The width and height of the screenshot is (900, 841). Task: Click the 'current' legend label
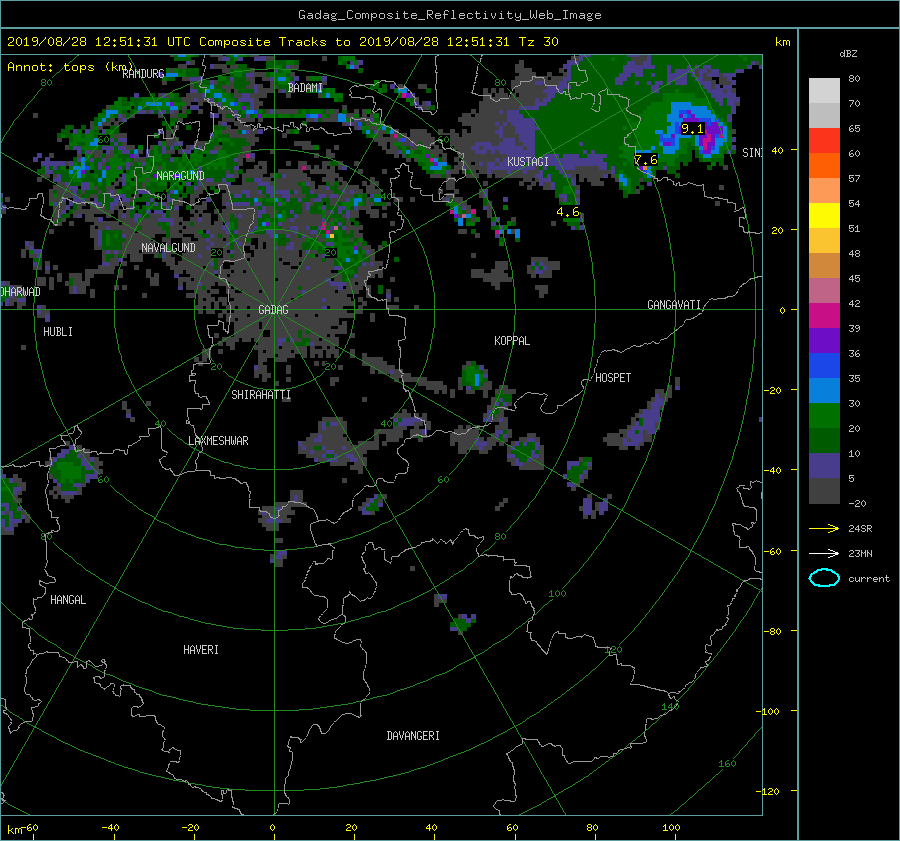click(x=868, y=579)
